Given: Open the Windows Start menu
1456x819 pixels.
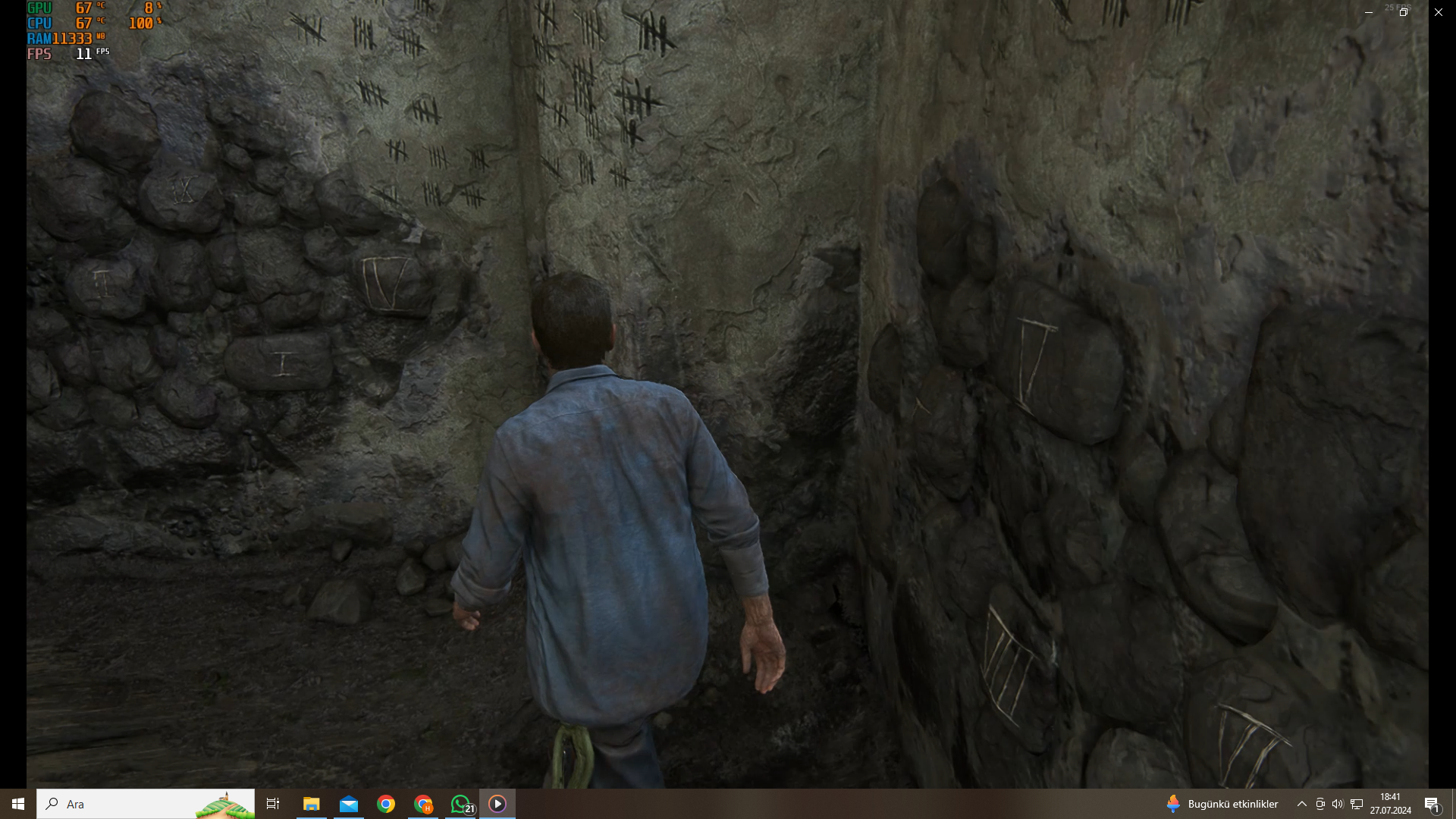Looking at the screenshot, I should [18, 804].
